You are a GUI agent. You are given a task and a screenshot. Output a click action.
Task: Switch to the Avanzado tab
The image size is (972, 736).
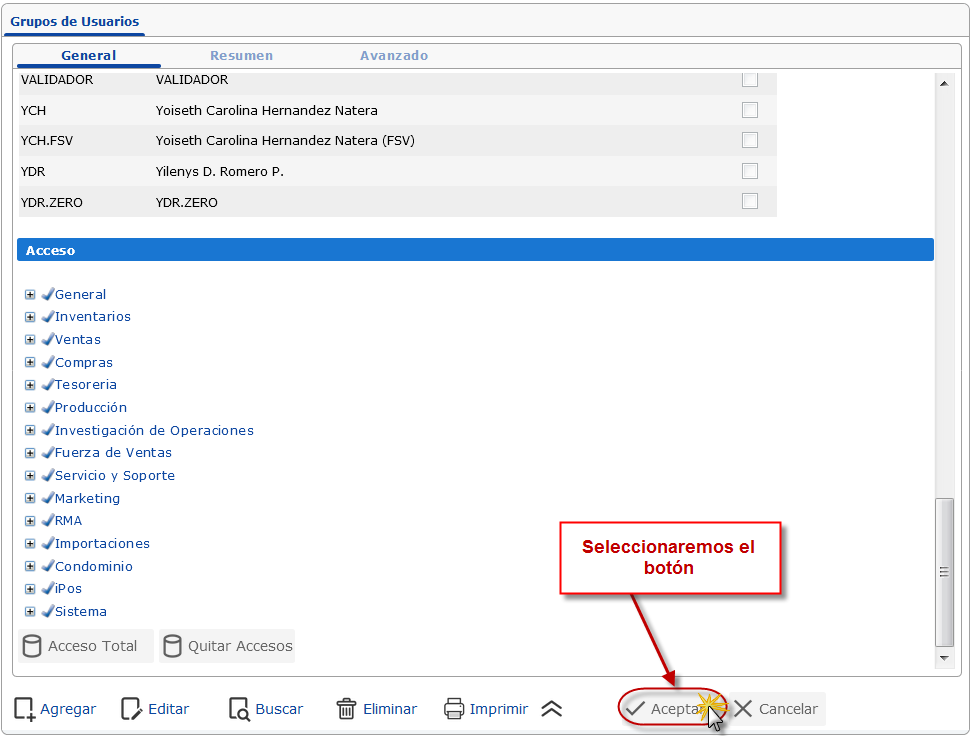coord(394,55)
